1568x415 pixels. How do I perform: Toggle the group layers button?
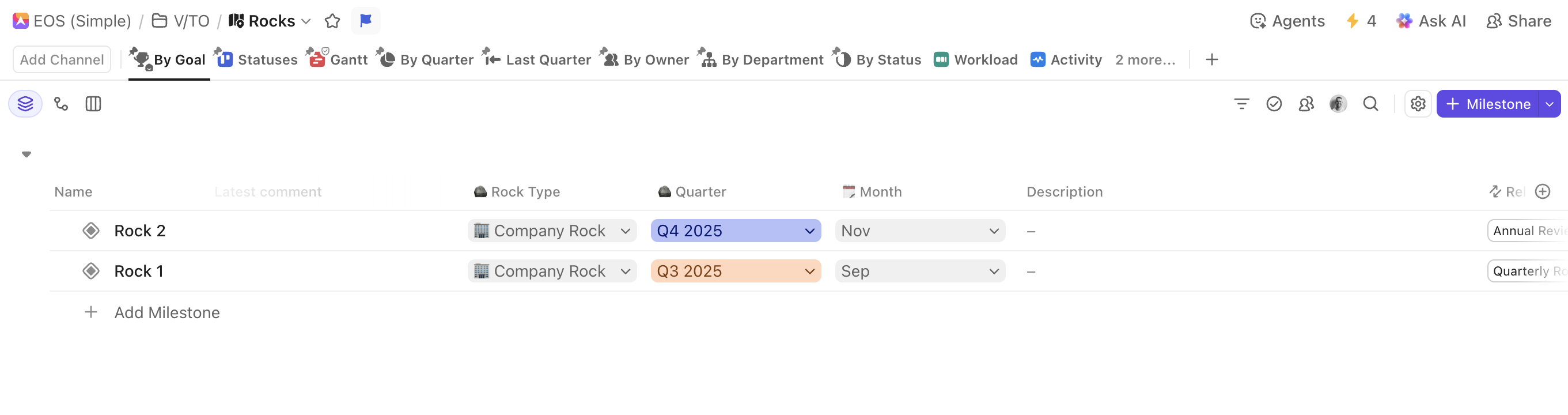point(25,104)
